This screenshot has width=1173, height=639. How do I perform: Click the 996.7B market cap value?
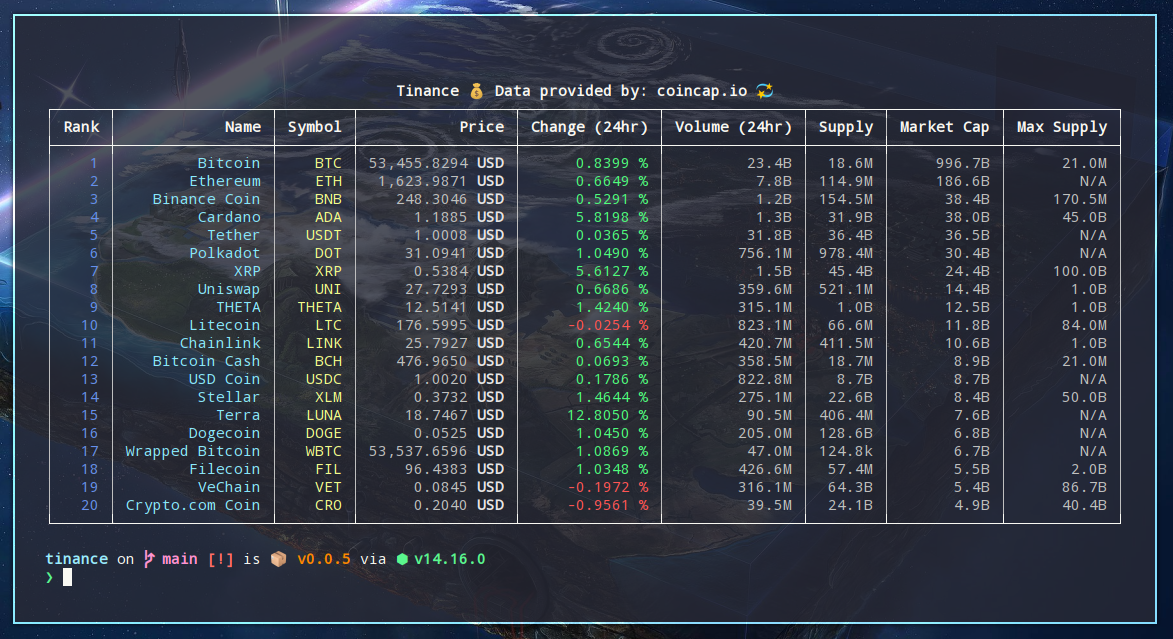[x=963, y=163]
